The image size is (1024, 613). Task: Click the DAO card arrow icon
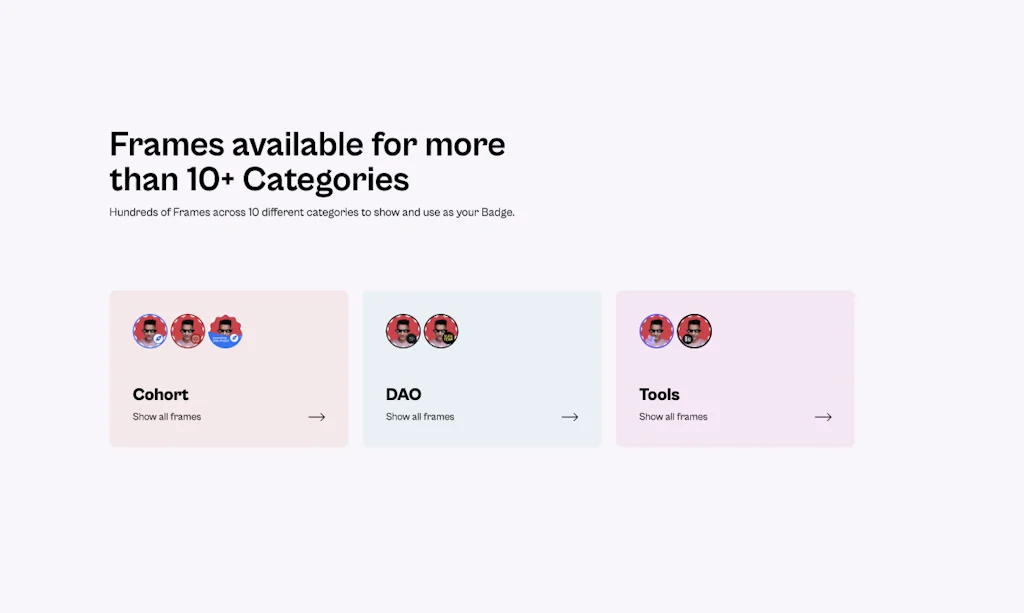pyautogui.click(x=570, y=417)
